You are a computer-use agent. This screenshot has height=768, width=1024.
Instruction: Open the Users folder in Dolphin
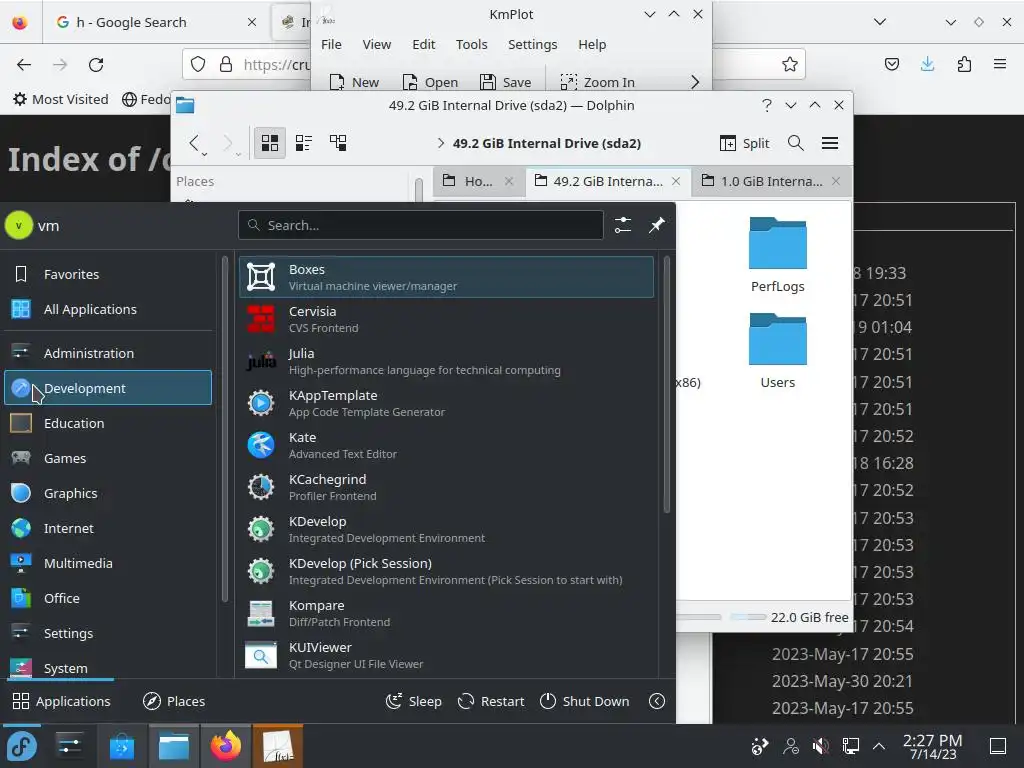778,350
